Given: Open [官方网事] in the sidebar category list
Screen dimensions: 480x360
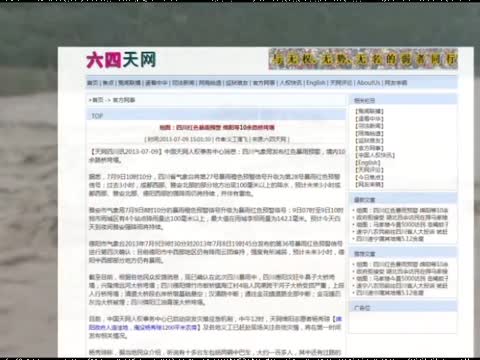Looking at the screenshot, I should coord(369,148).
